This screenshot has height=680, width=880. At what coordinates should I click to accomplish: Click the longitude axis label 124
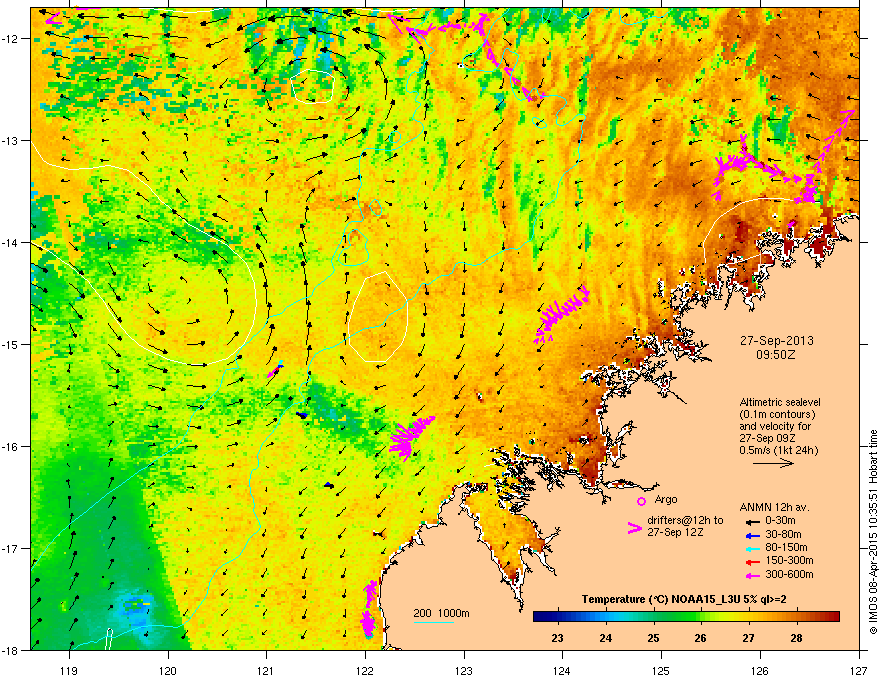562,671
